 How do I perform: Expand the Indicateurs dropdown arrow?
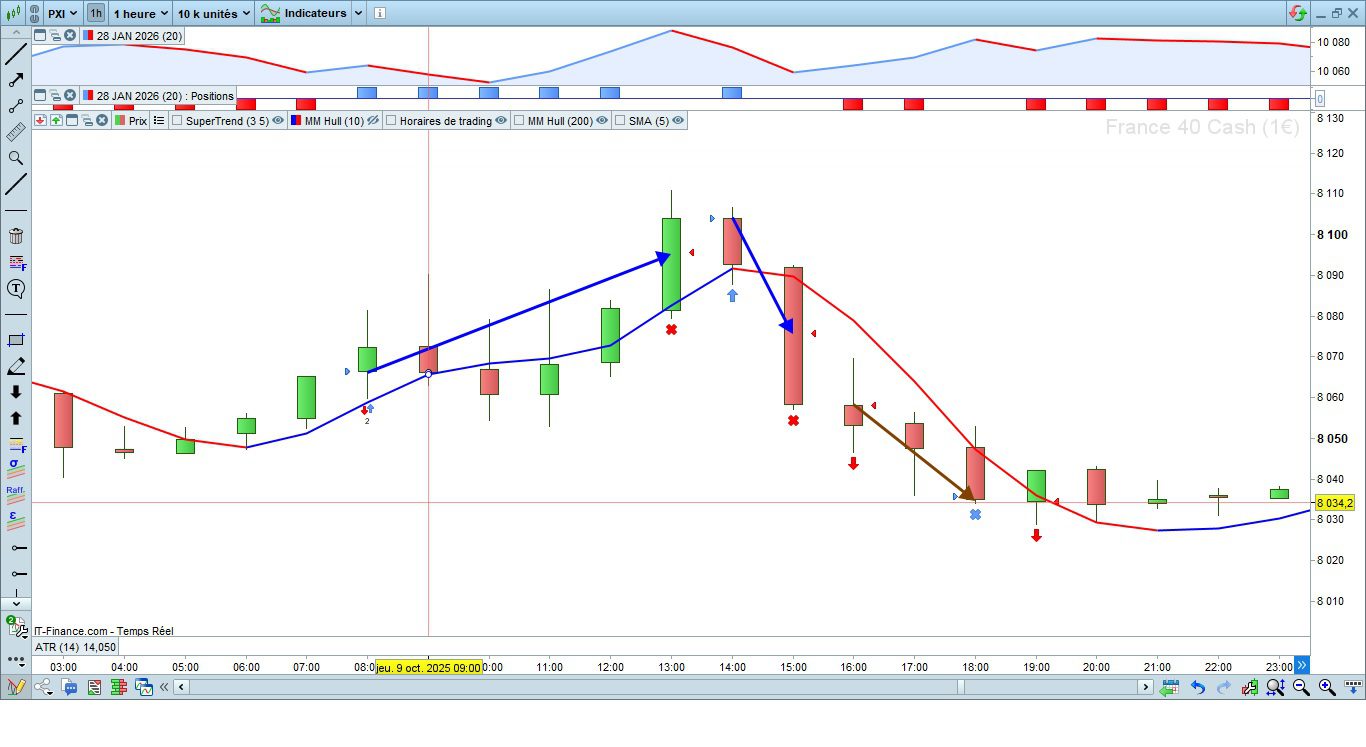click(x=357, y=14)
